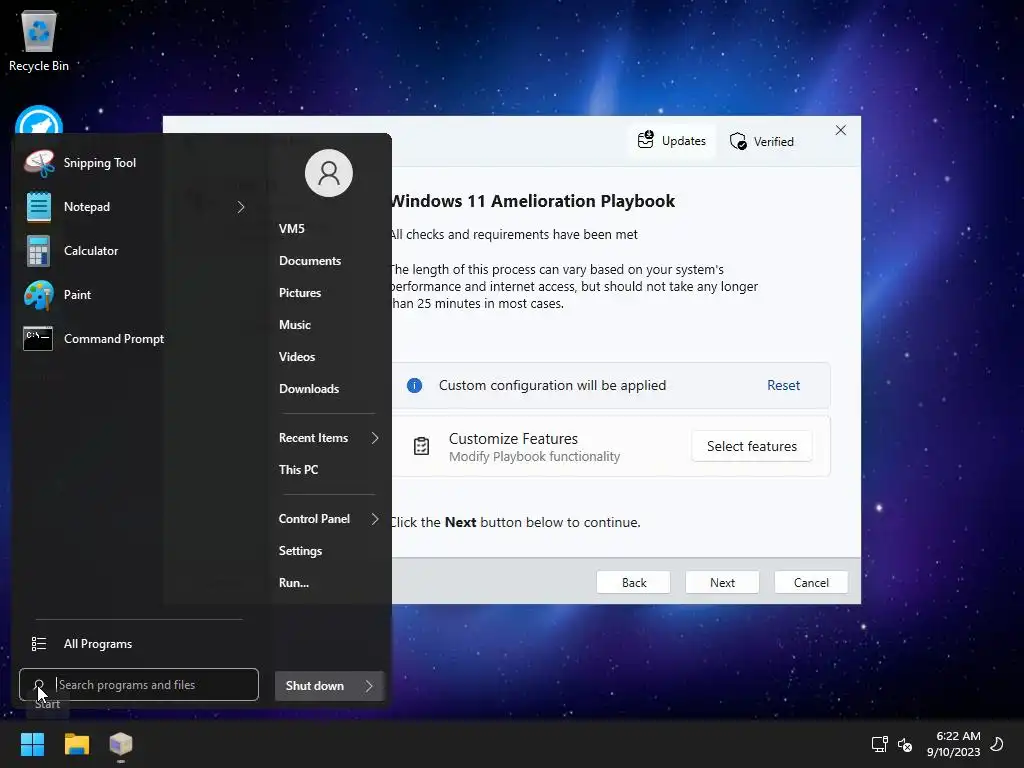Viewport: 1024px width, 768px height.
Task: Click the Reset link
Action: [x=783, y=385]
